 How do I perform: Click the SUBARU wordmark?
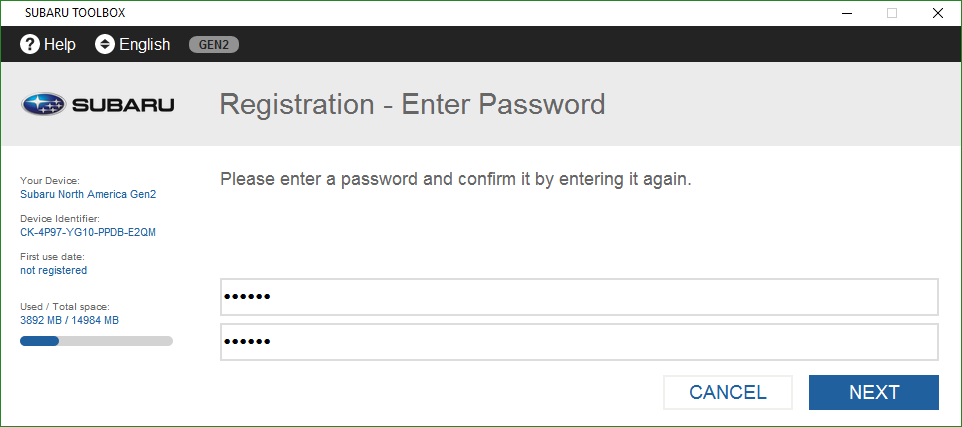[123, 105]
